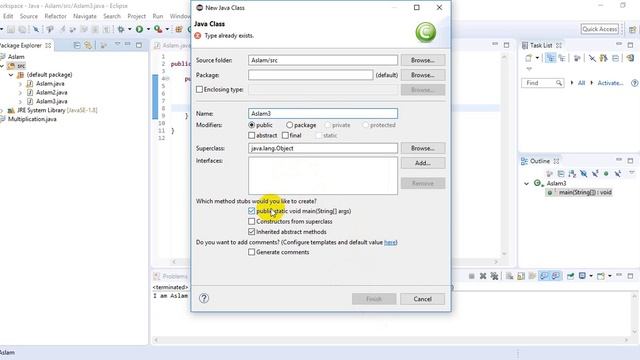
Task: Select Multiplication.java in the Package Explorer
Action: 32,119
